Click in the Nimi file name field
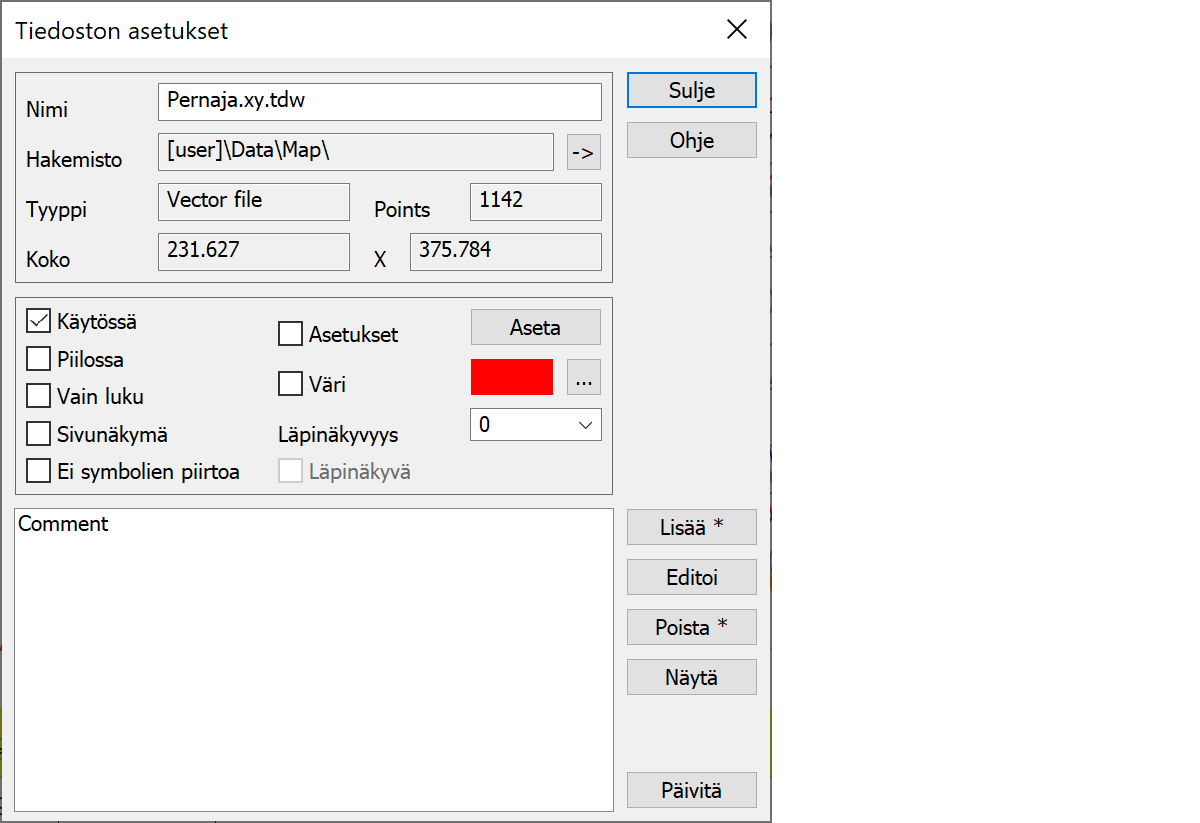Image resolution: width=1200 pixels, height=823 pixels. (x=379, y=102)
